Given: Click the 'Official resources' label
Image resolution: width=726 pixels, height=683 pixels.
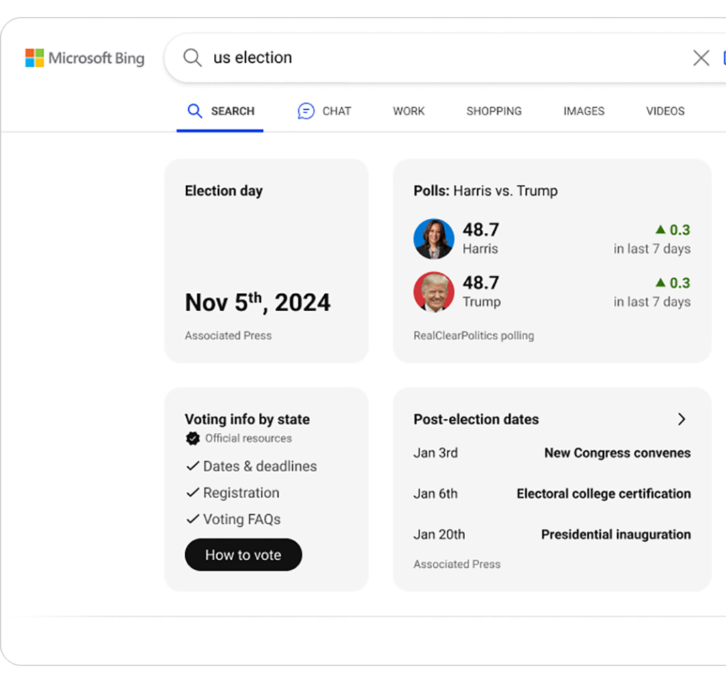Looking at the screenshot, I should (x=249, y=438).
